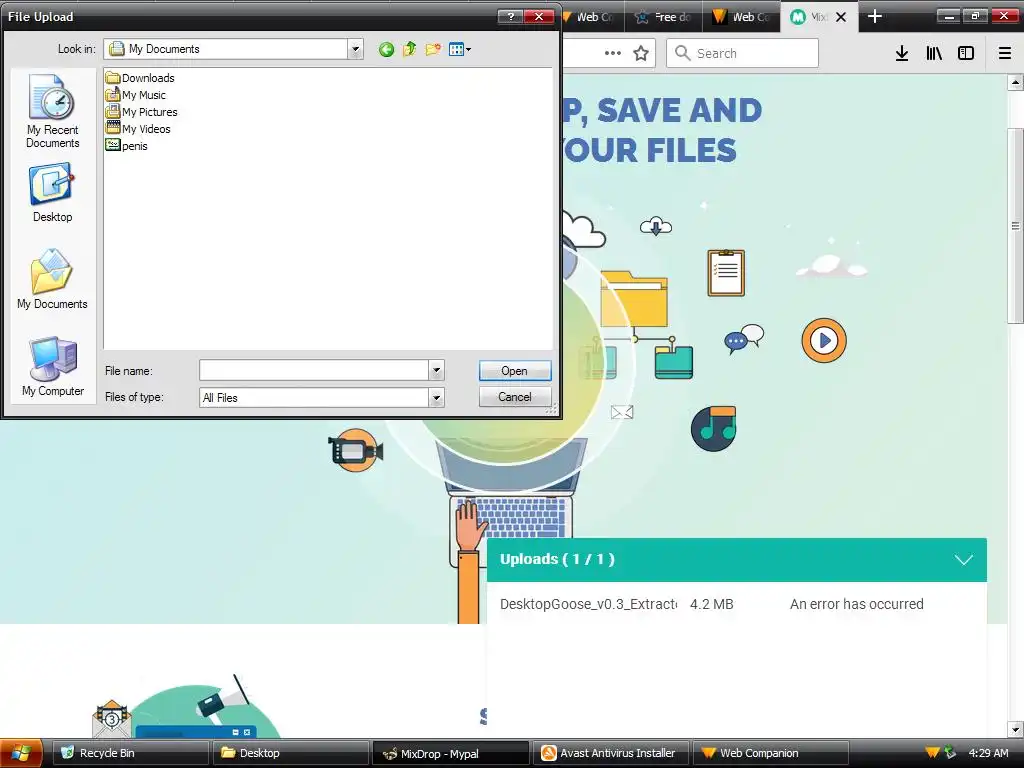
Task: Open a new browser tab
Action: 874,17
